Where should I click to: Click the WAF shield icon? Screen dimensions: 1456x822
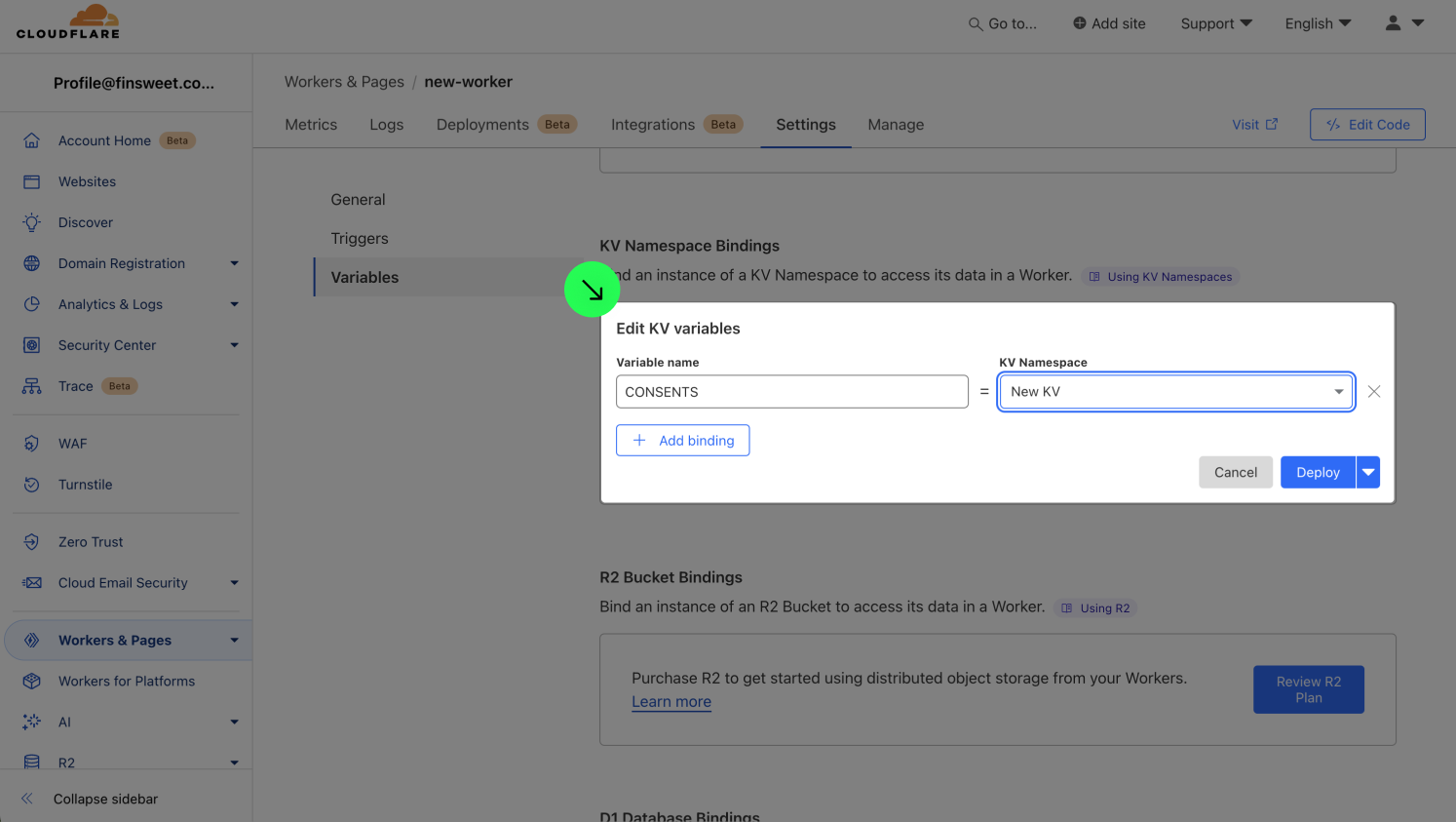pos(32,444)
